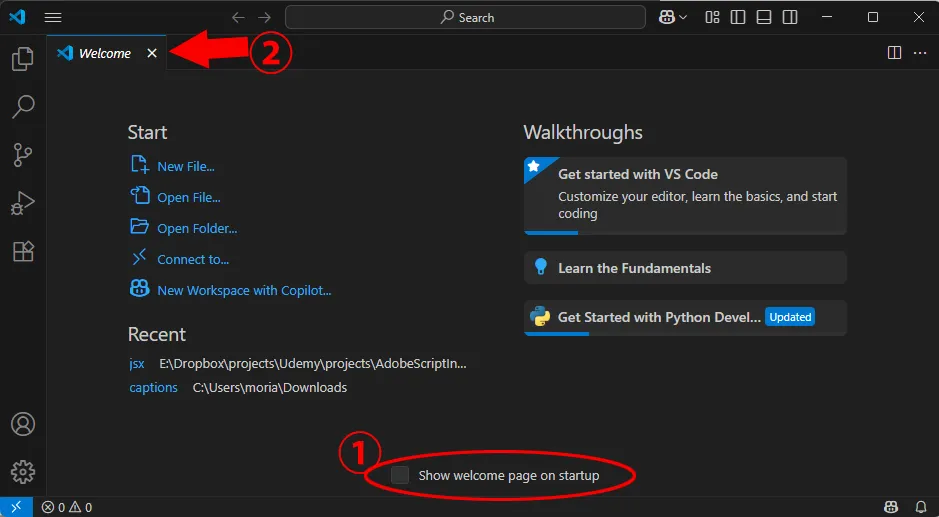This screenshot has height=517, width=939.
Task: Open the Copilot chat icon in title bar
Action: click(667, 17)
